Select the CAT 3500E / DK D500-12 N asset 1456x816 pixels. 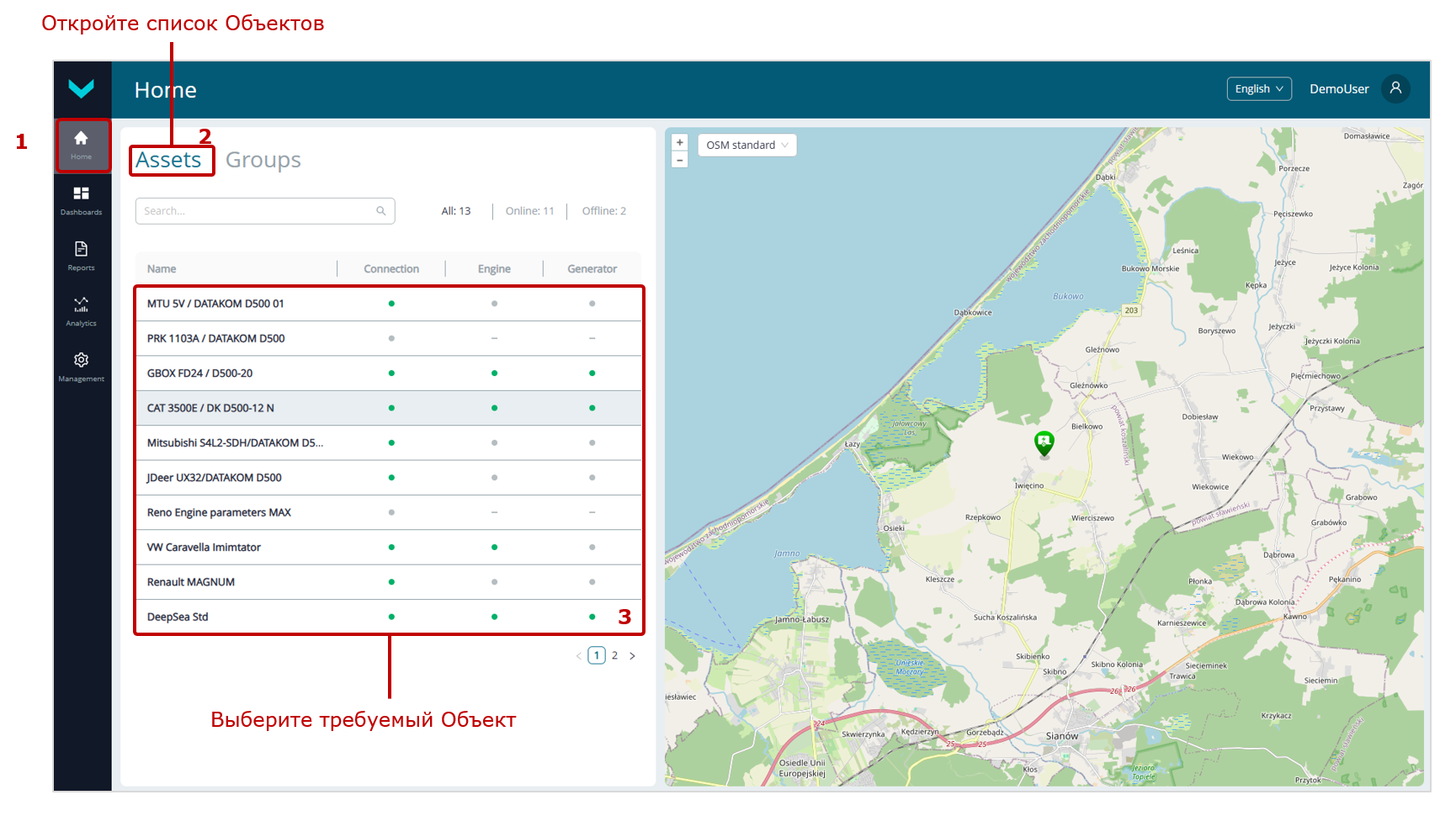(210, 408)
